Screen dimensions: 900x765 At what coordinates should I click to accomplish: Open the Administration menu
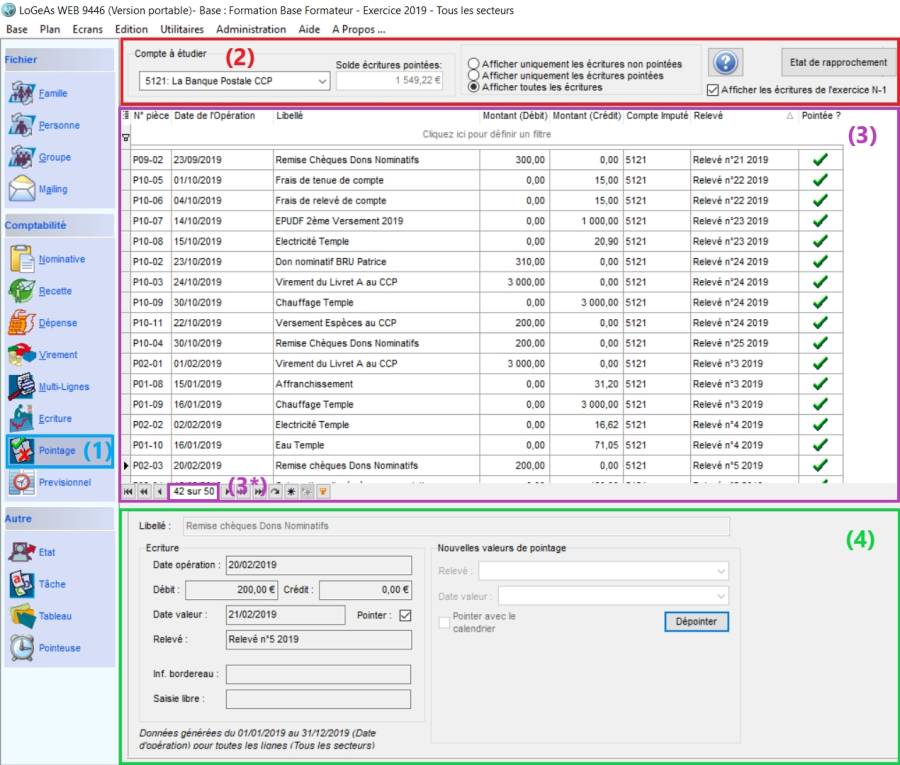coord(251,29)
